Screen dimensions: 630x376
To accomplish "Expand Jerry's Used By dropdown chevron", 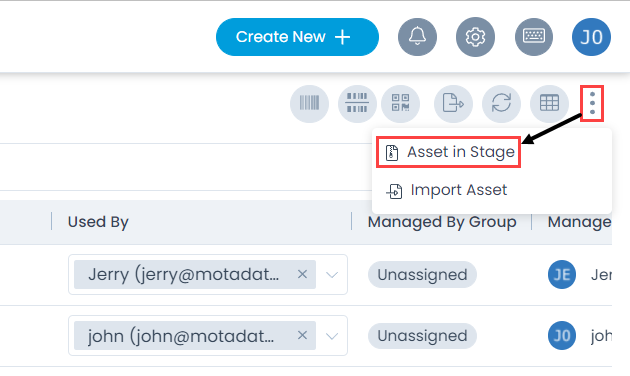I will 332,275.
